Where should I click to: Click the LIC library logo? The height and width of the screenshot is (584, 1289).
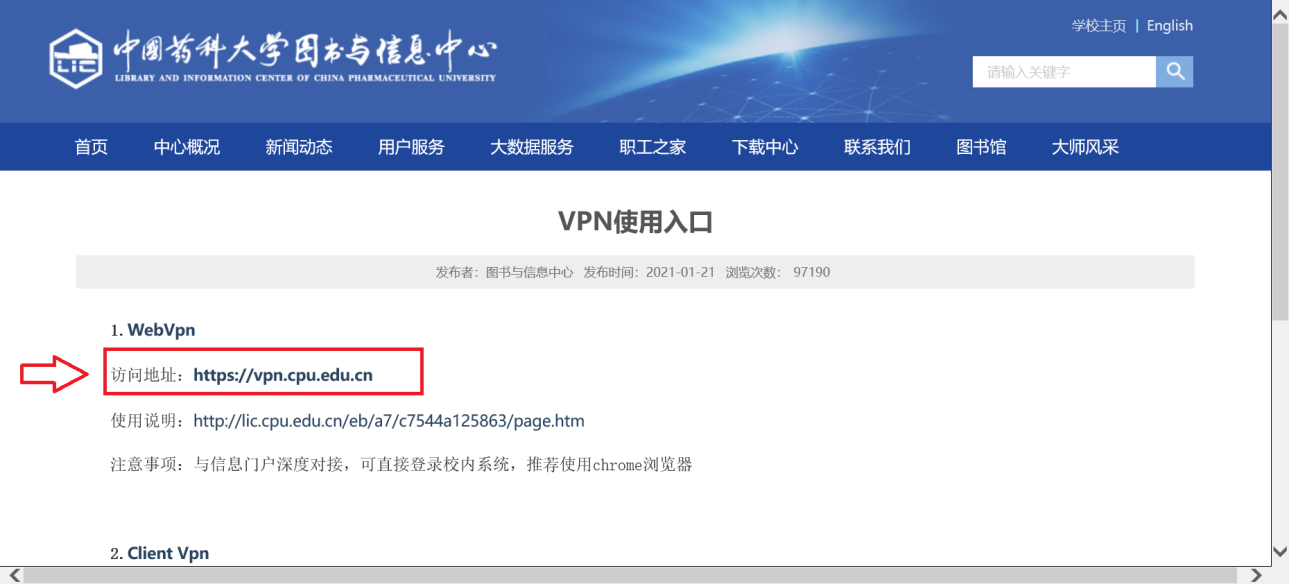tap(76, 59)
